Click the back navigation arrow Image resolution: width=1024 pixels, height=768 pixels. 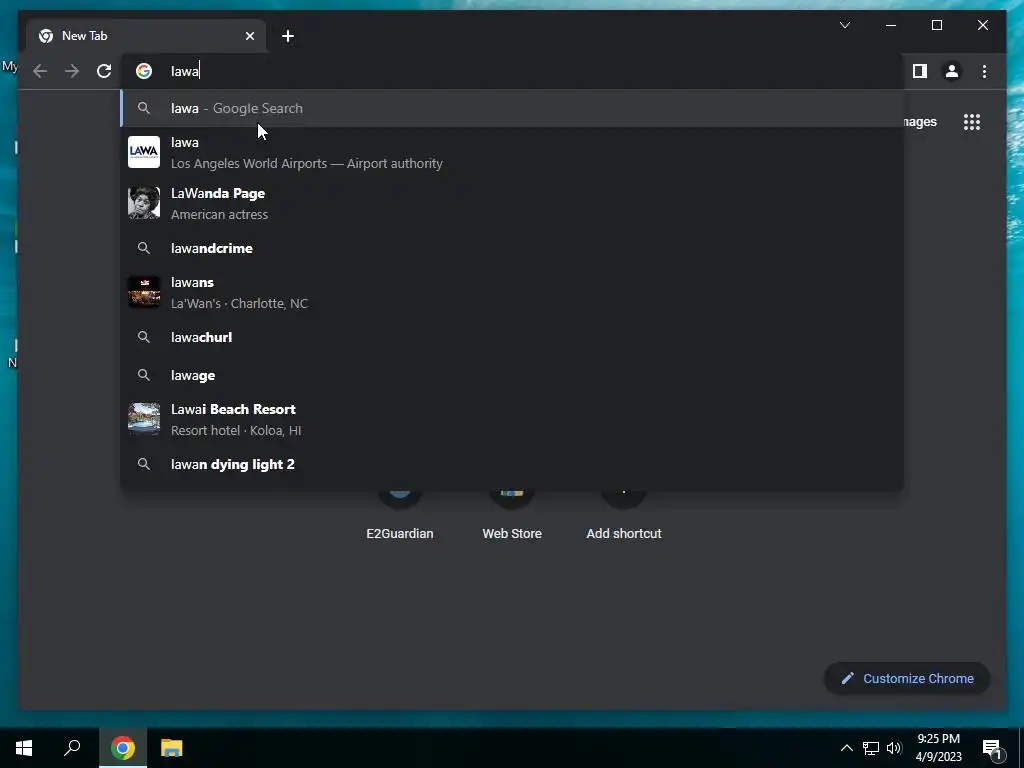click(40, 71)
